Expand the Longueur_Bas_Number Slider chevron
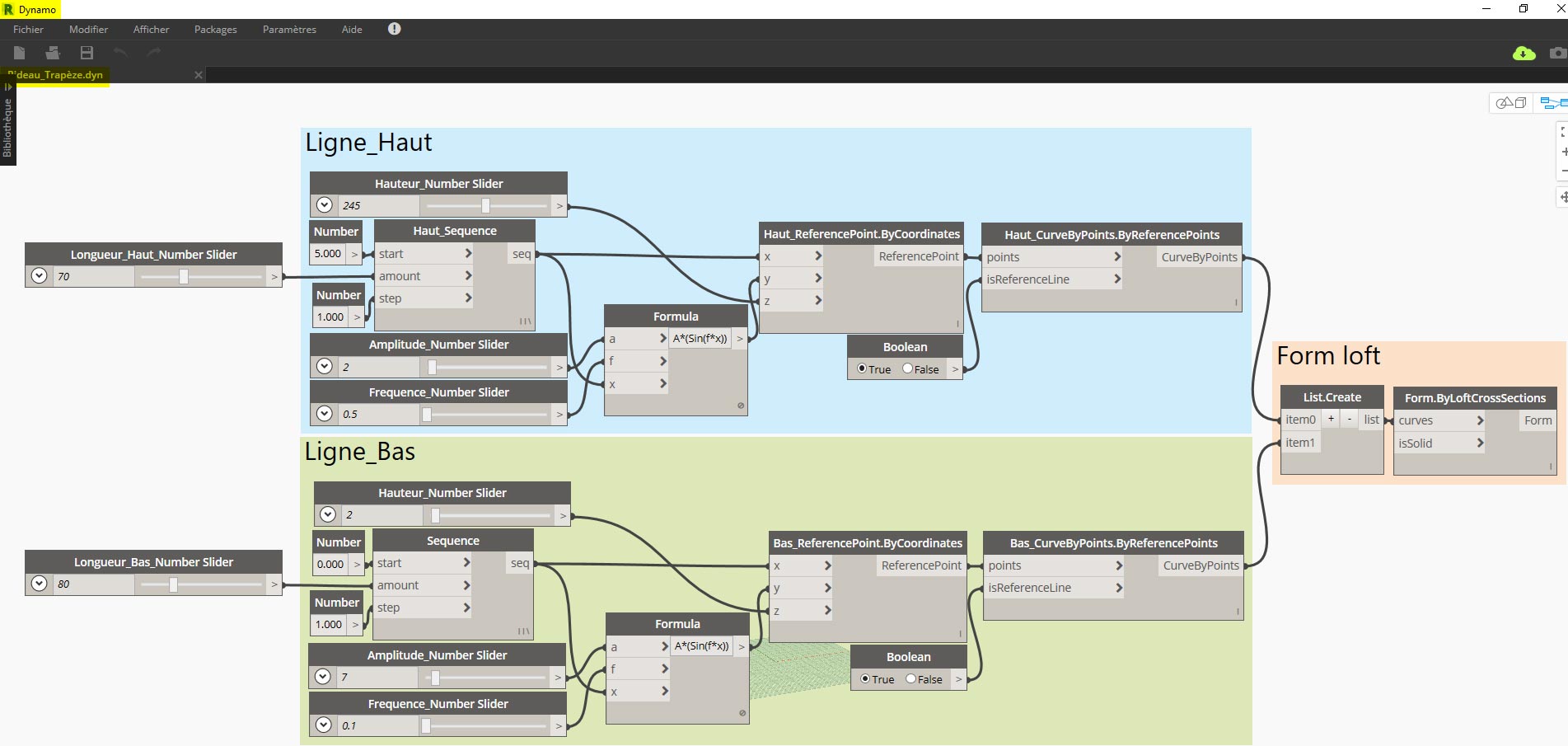 pos(38,584)
